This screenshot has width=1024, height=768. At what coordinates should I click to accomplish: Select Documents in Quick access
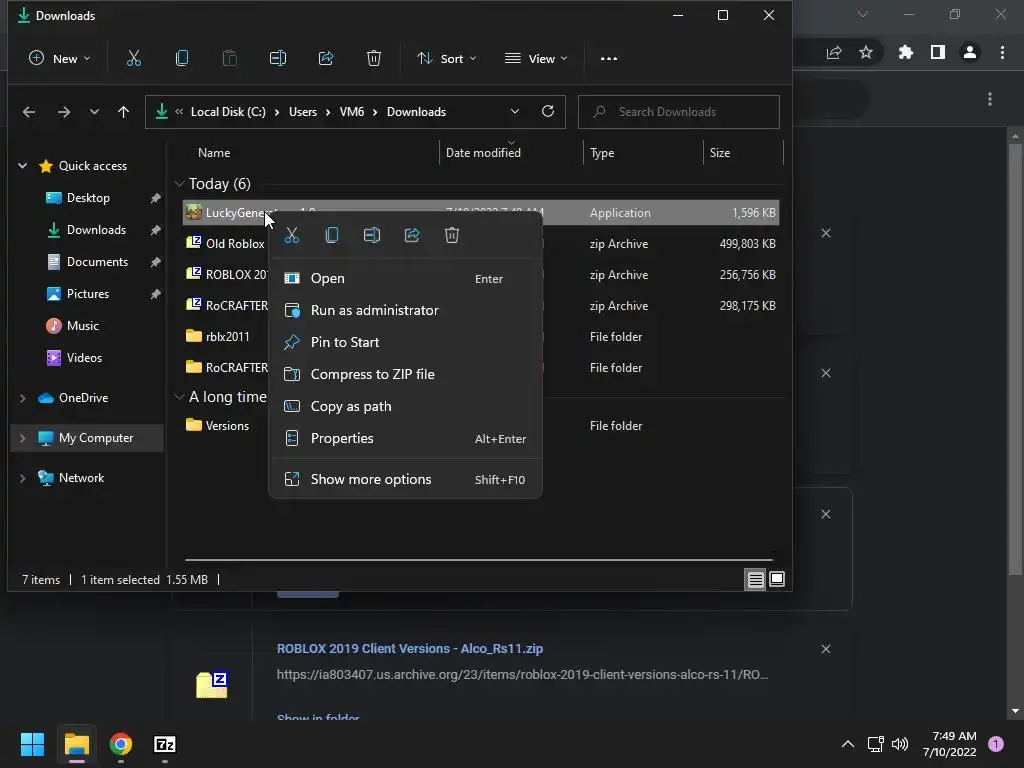tap(97, 262)
